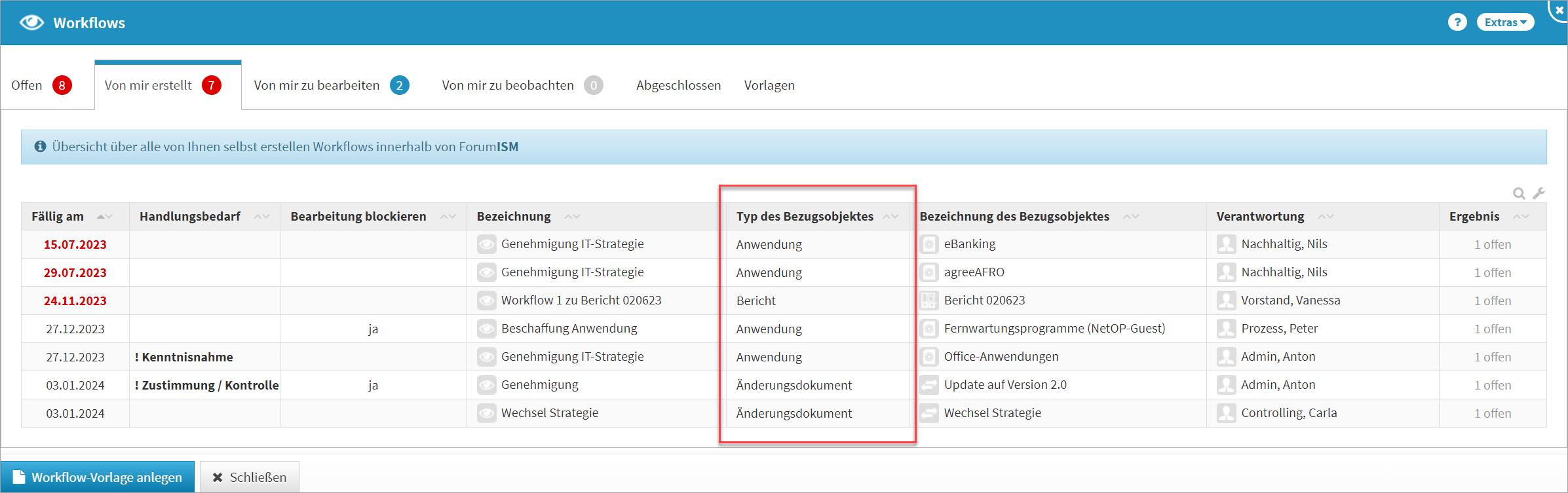Open the Extras dropdown menu
Screen dimensions: 1568x493
click(1504, 22)
